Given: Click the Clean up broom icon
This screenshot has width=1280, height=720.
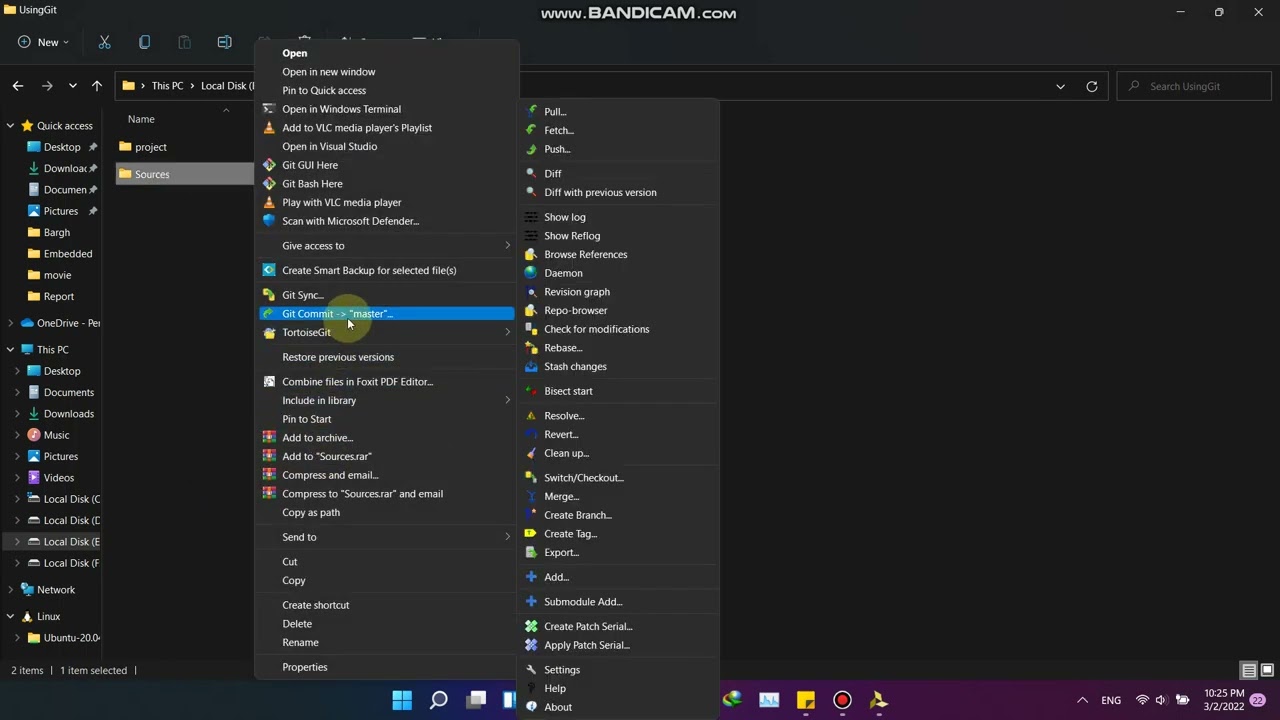Looking at the screenshot, I should [x=532, y=453].
